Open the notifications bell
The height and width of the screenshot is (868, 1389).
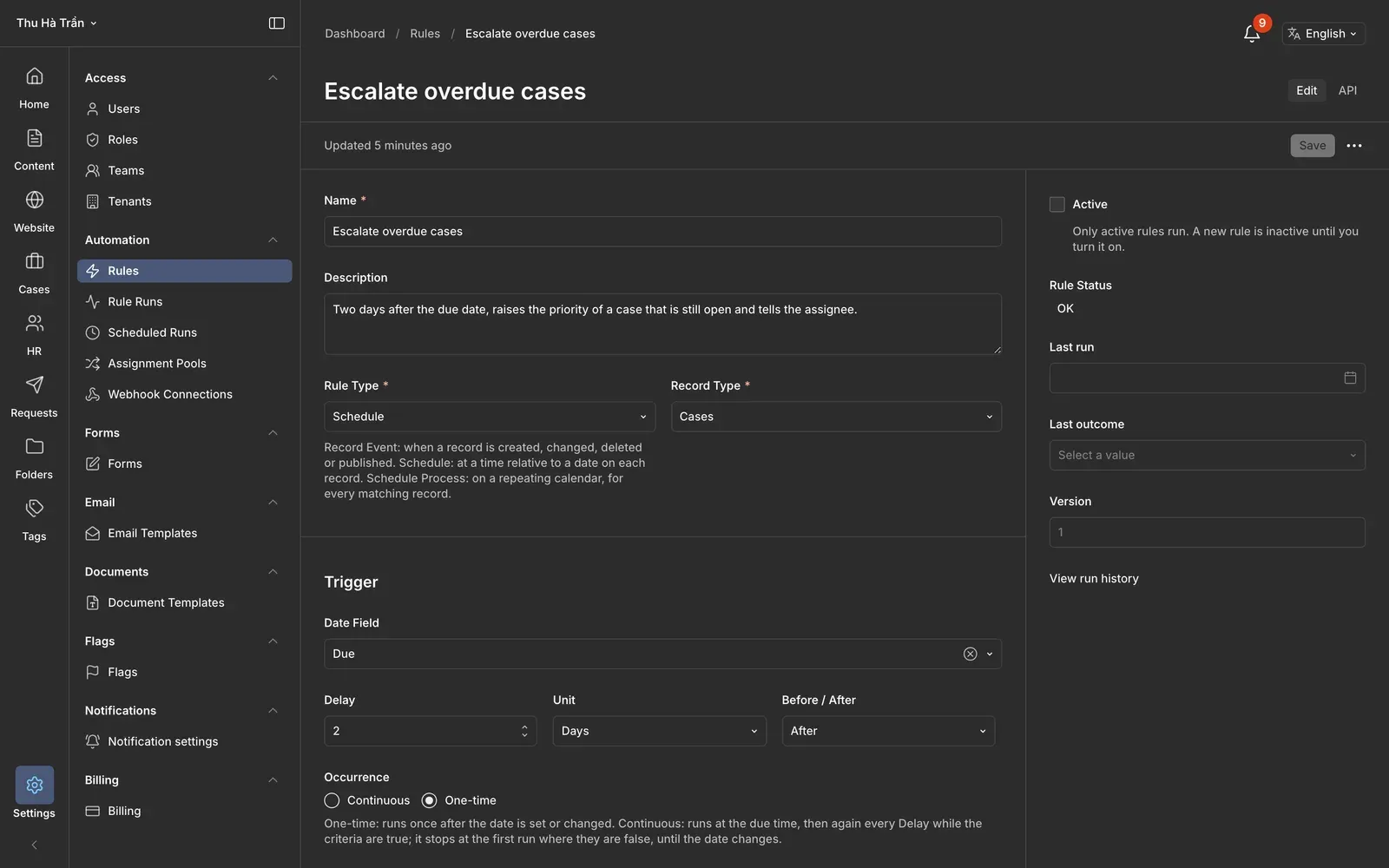1252,34
